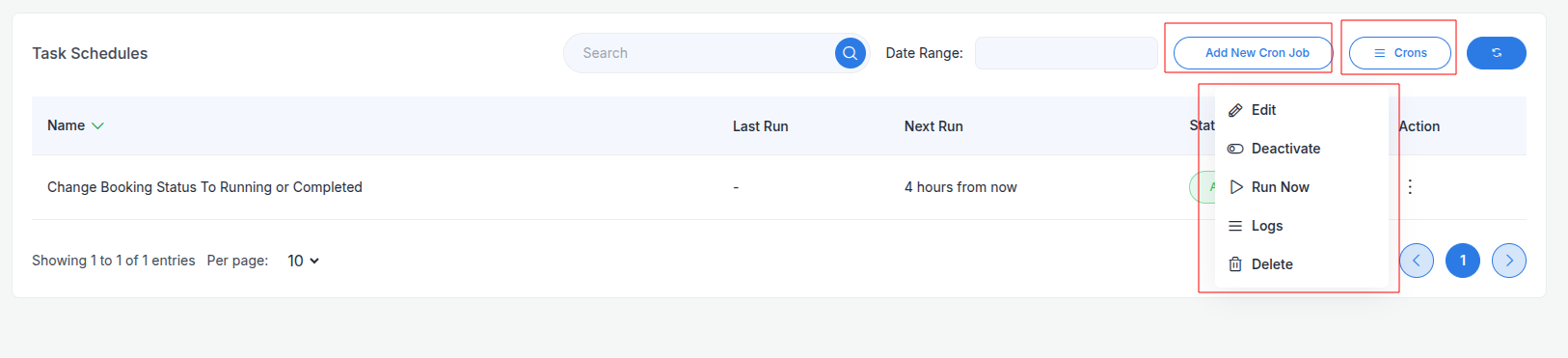Click the trash icon beside Delete
Screen dimensions: 1568x358
(x=1235, y=264)
